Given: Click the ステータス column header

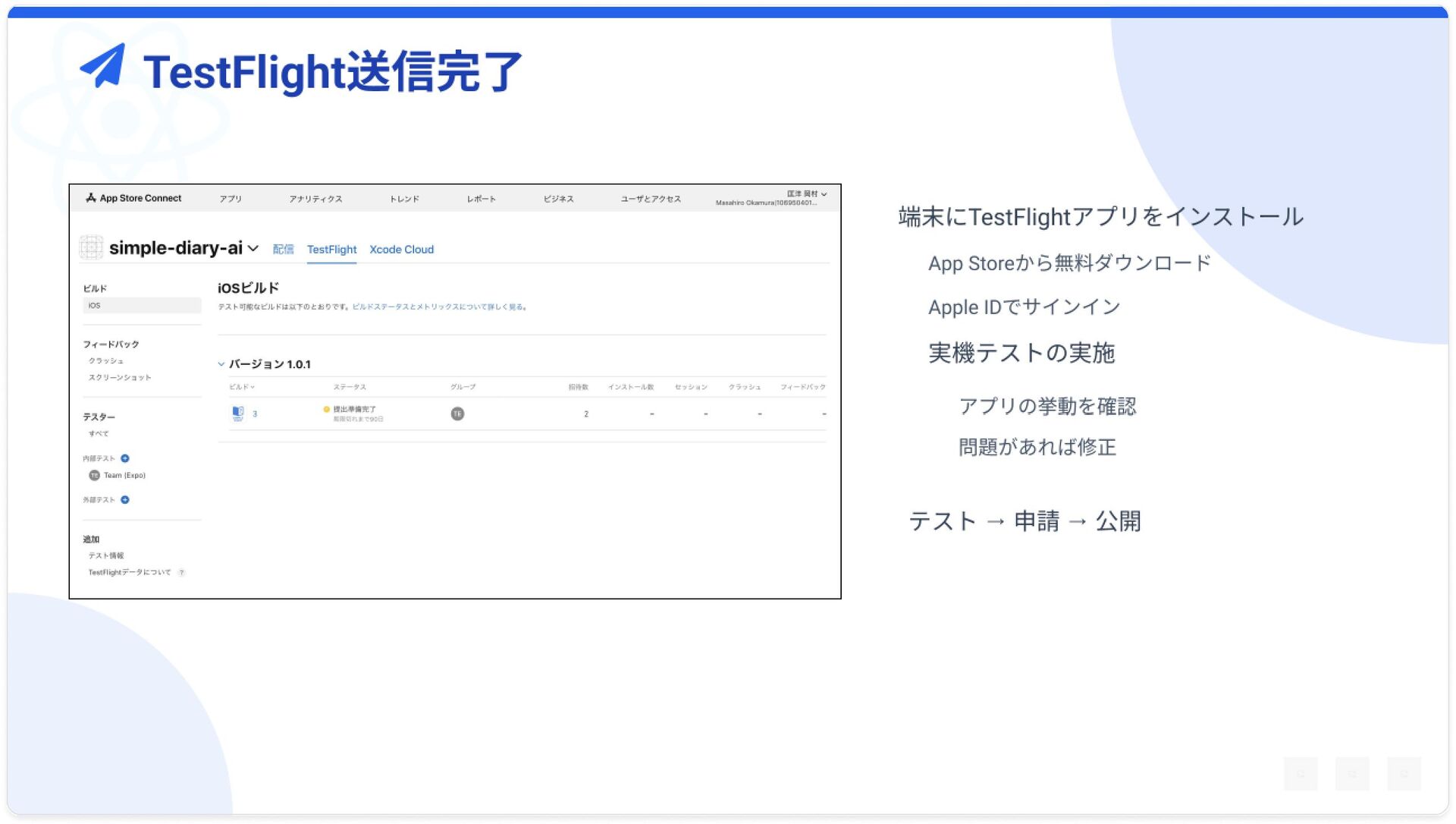Looking at the screenshot, I should tap(350, 387).
